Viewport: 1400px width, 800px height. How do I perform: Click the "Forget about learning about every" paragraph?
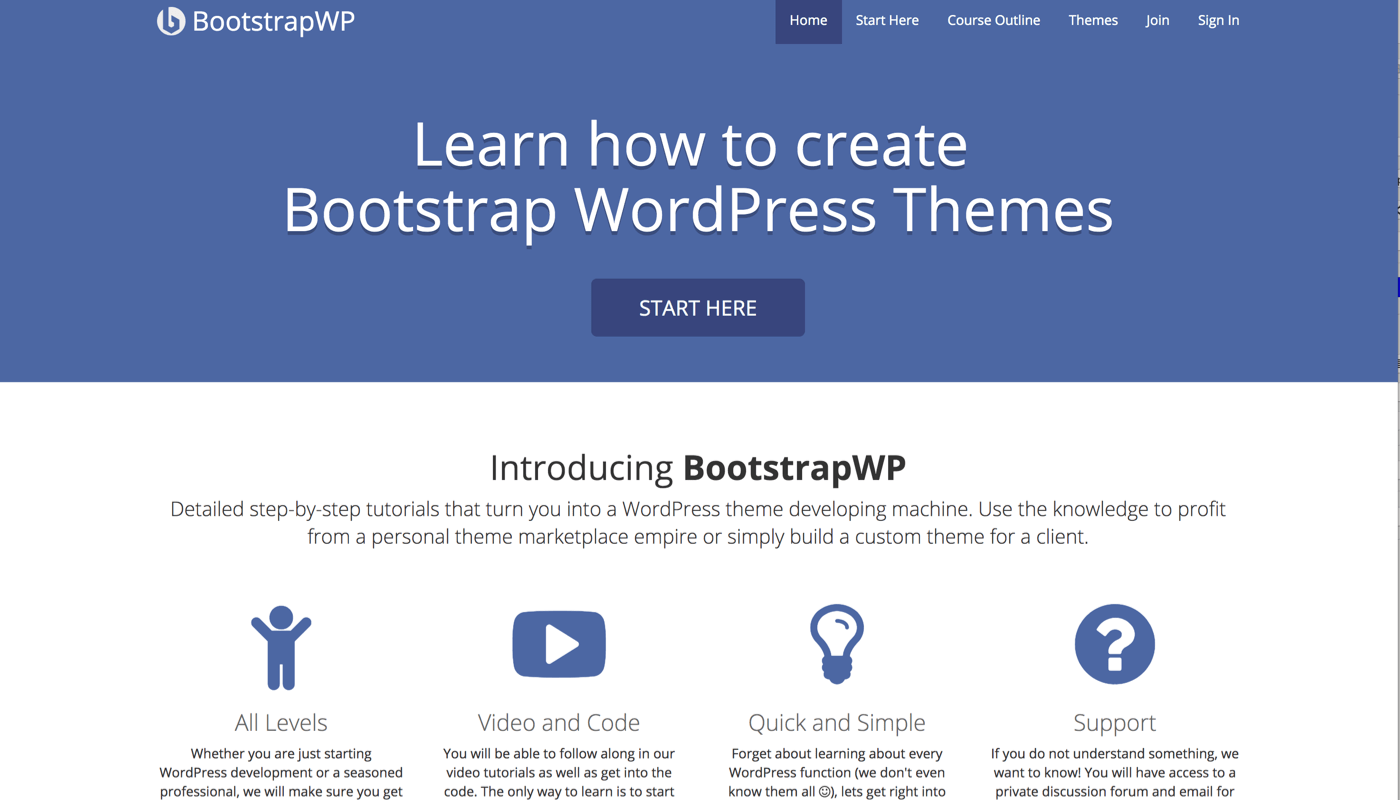(837, 772)
